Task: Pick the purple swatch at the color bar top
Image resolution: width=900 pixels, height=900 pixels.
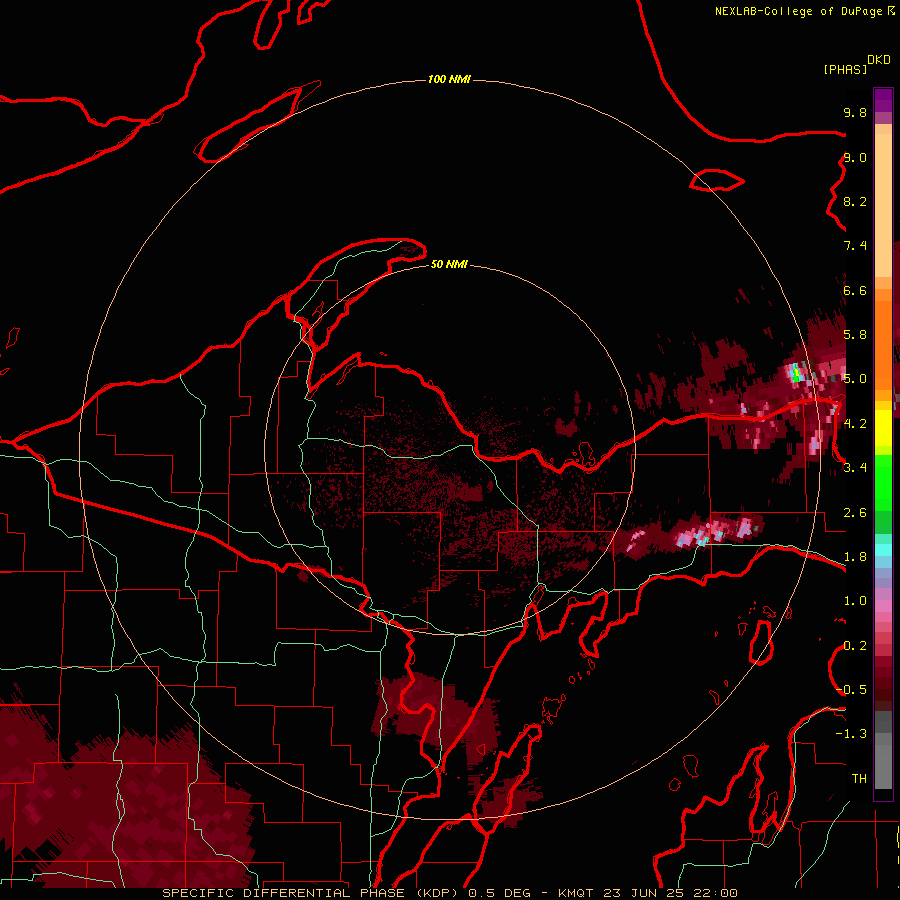Action: 883,100
